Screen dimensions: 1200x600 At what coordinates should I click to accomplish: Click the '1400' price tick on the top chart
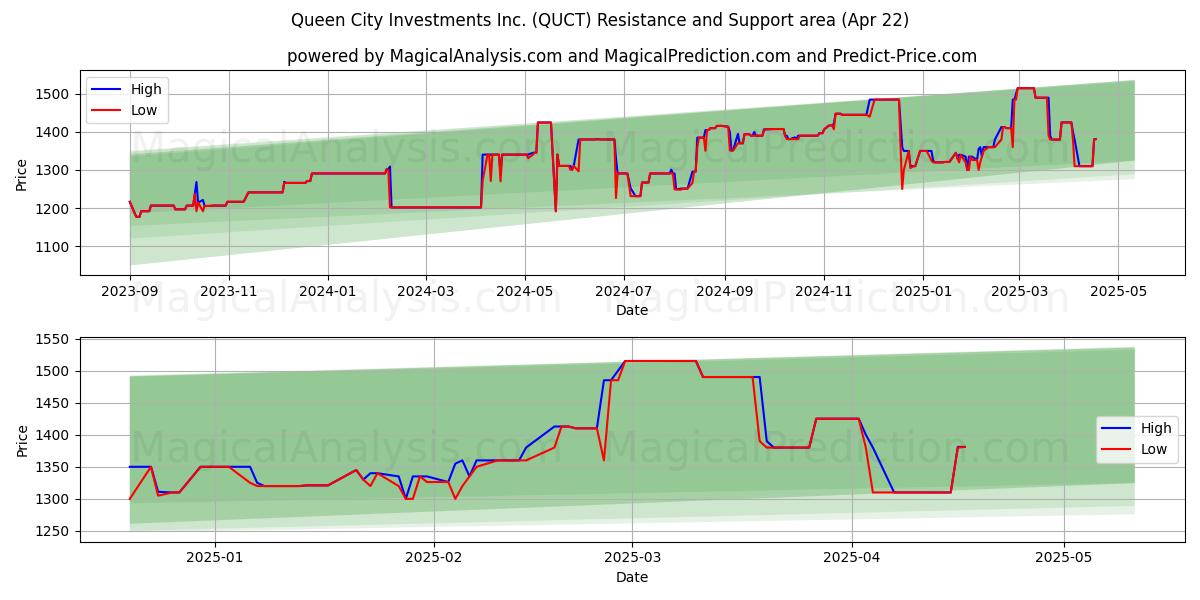(x=53, y=132)
